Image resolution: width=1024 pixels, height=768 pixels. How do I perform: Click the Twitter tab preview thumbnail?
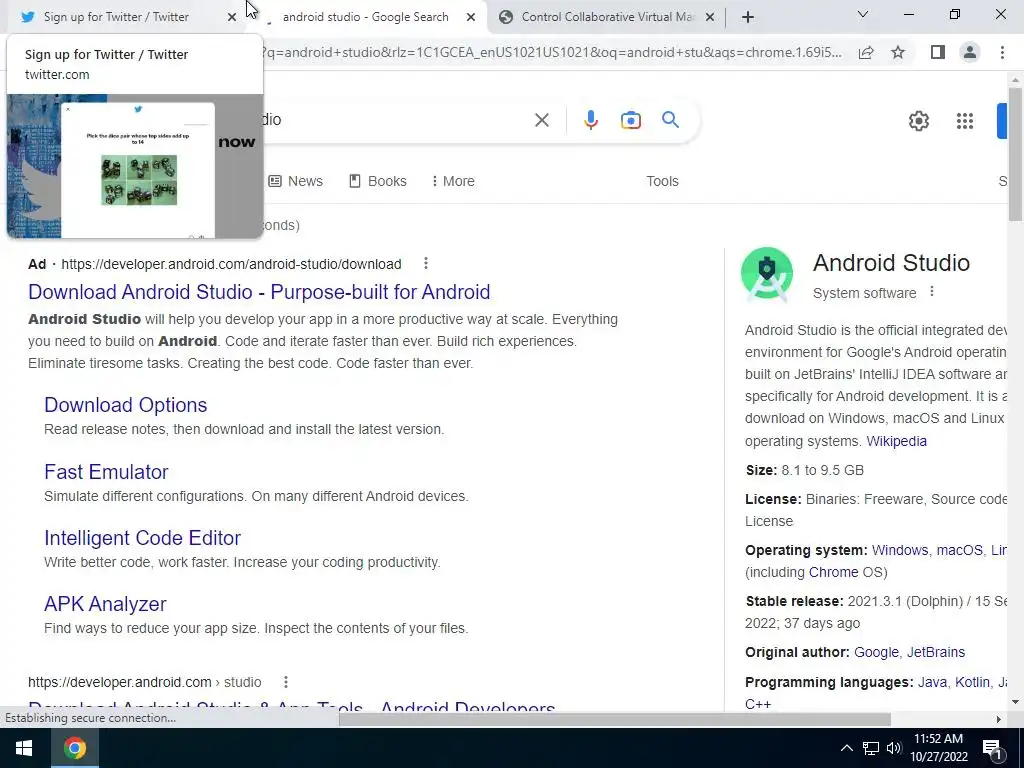tap(135, 166)
